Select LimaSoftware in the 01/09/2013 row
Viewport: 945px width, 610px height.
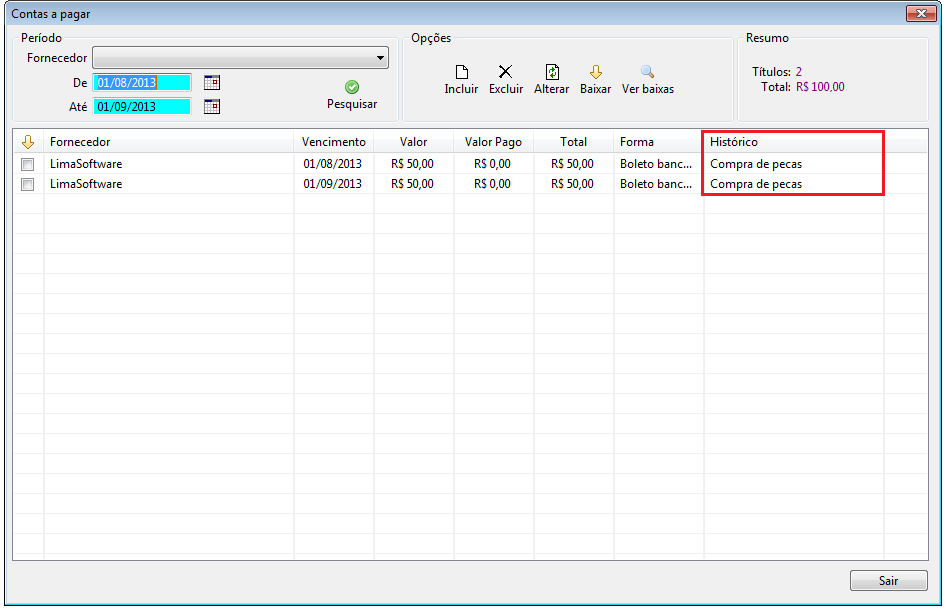[x=86, y=184]
